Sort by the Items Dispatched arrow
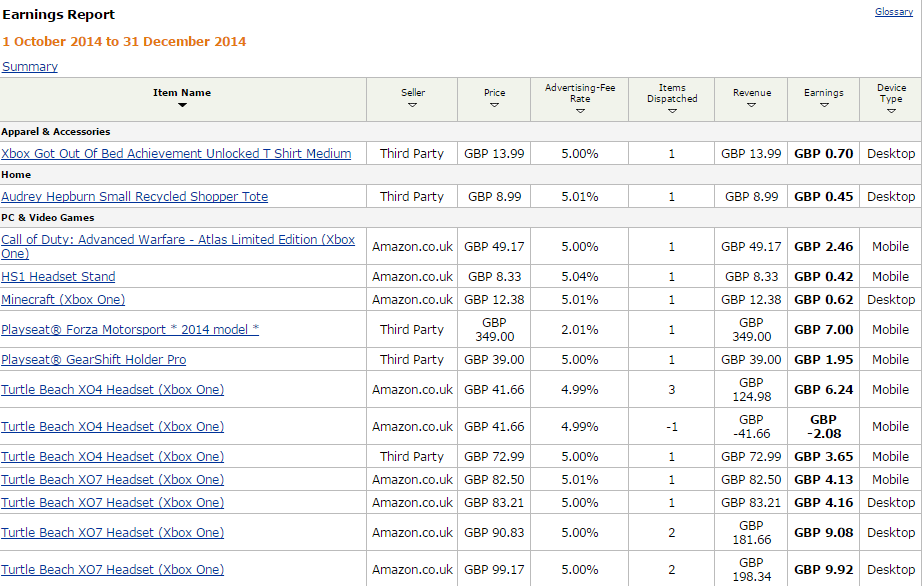 coord(672,111)
